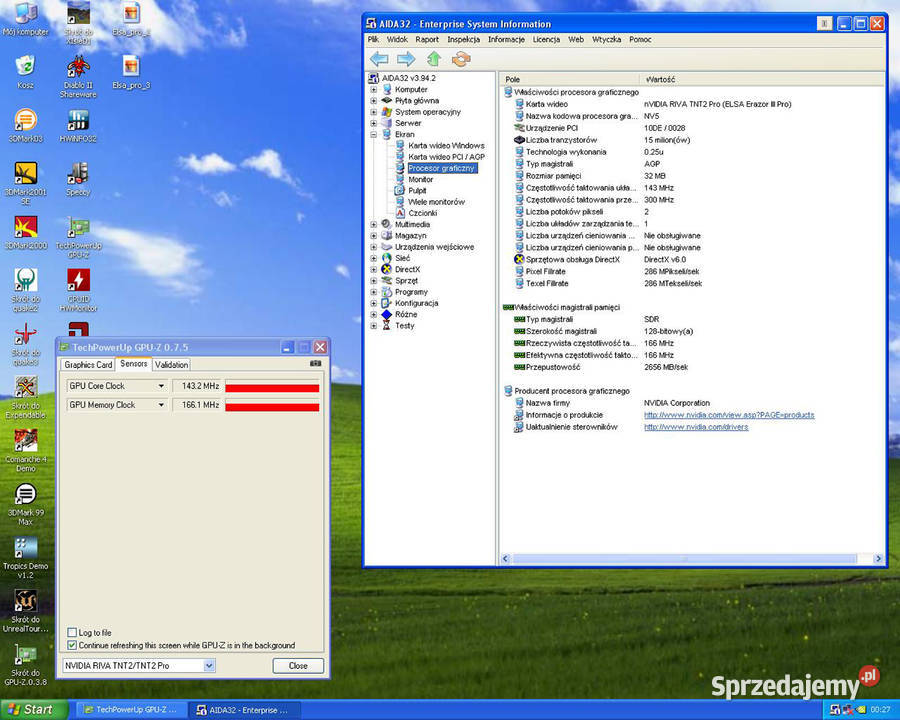Image resolution: width=900 pixels, height=720 pixels.
Task: Click the forward arrow in AIDA32 toolbar
Action: pyautogui.click(x=406, y=59)
